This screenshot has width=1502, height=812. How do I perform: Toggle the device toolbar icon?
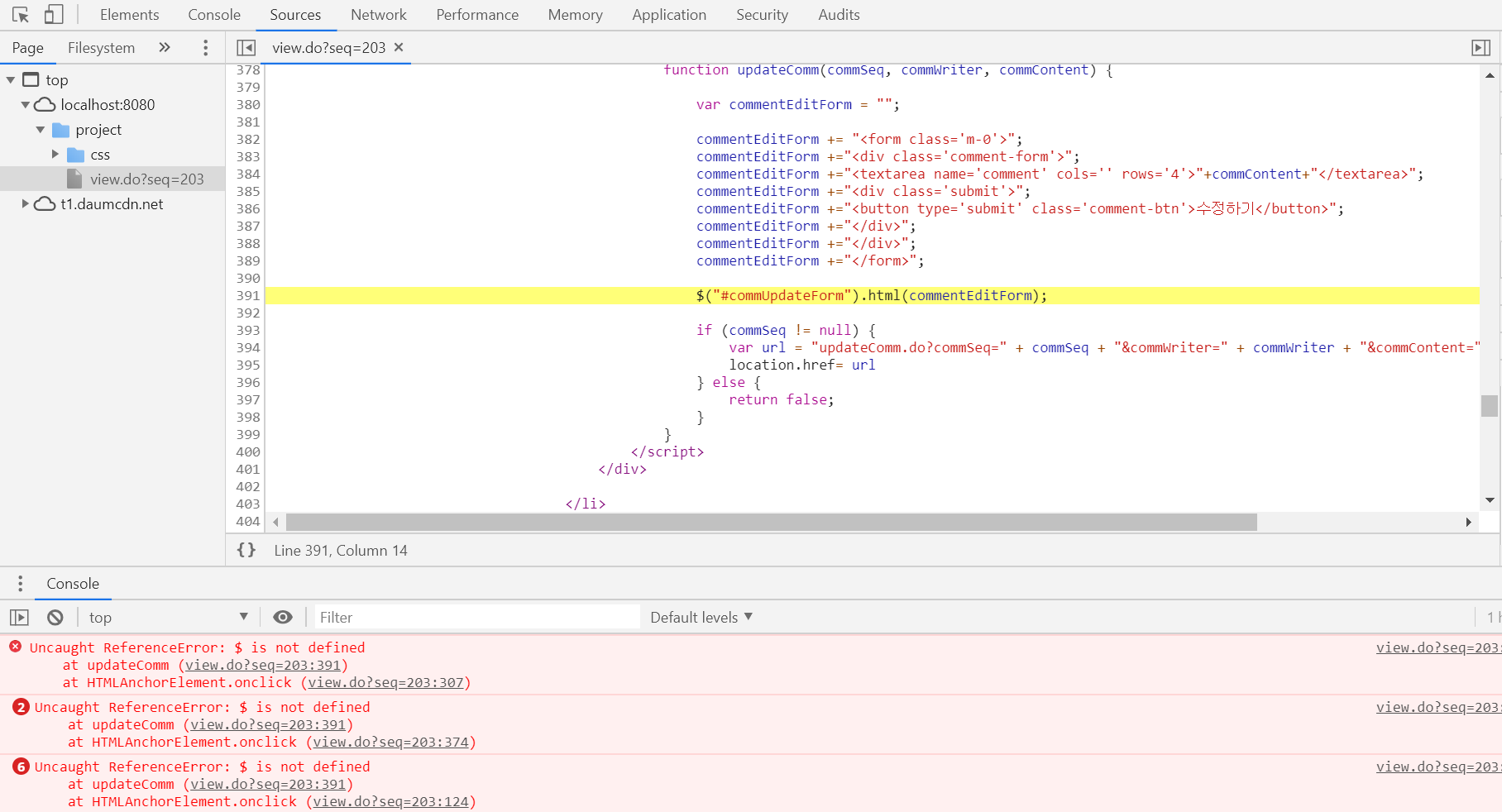pos(54,15)
